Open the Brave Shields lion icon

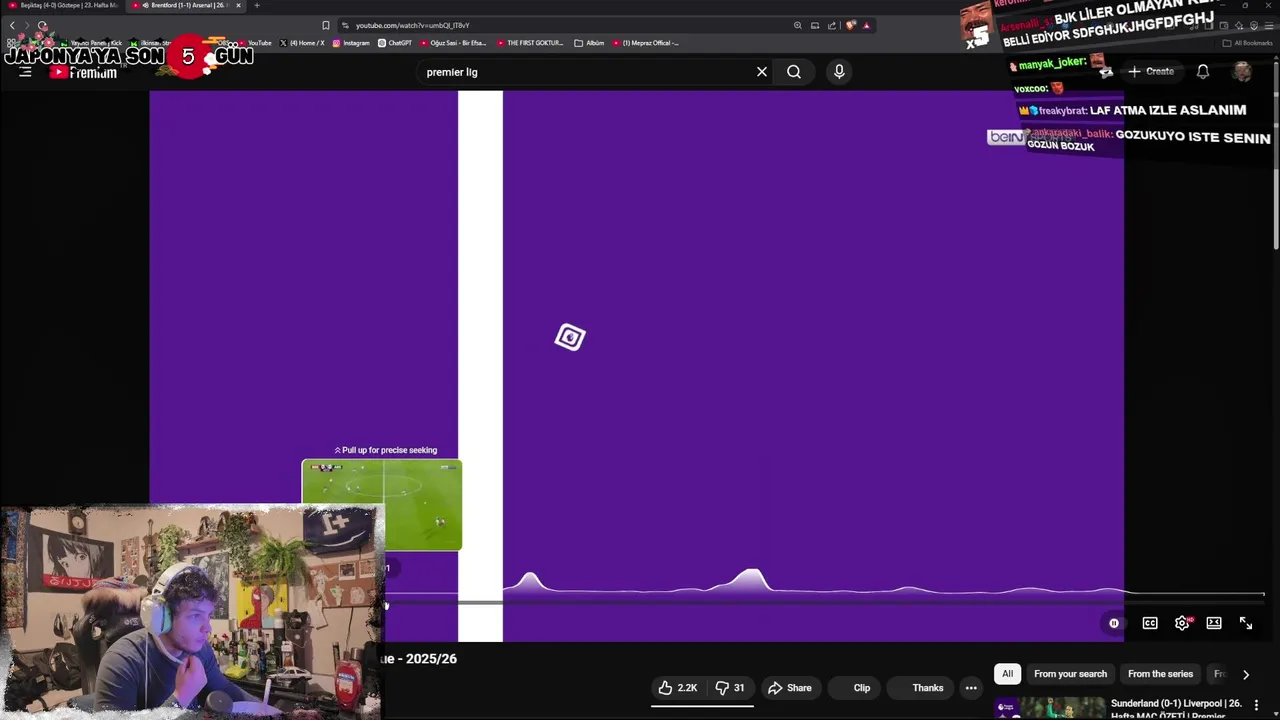[850, 25]
